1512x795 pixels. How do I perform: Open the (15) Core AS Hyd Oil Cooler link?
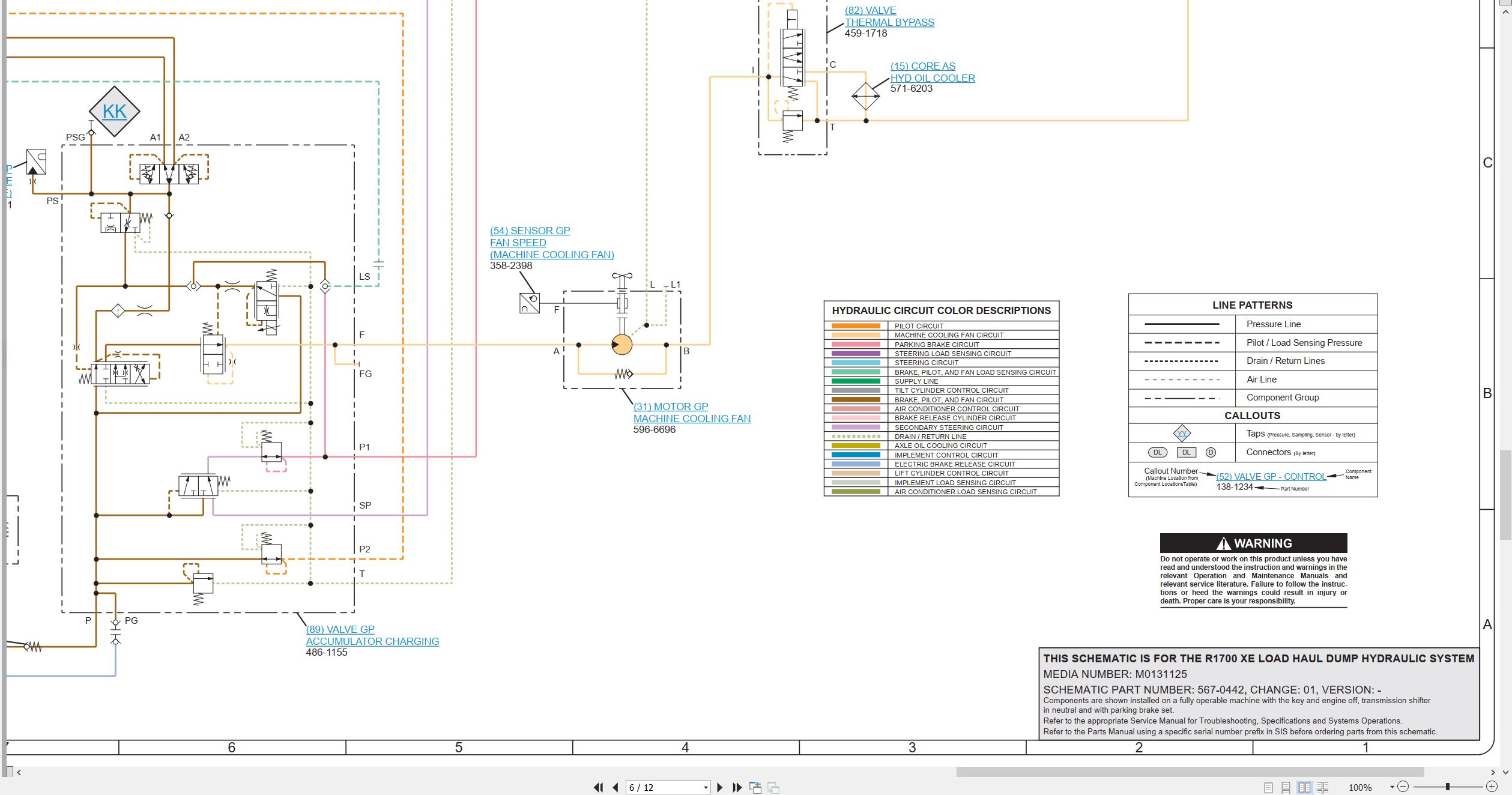point(933,72)
